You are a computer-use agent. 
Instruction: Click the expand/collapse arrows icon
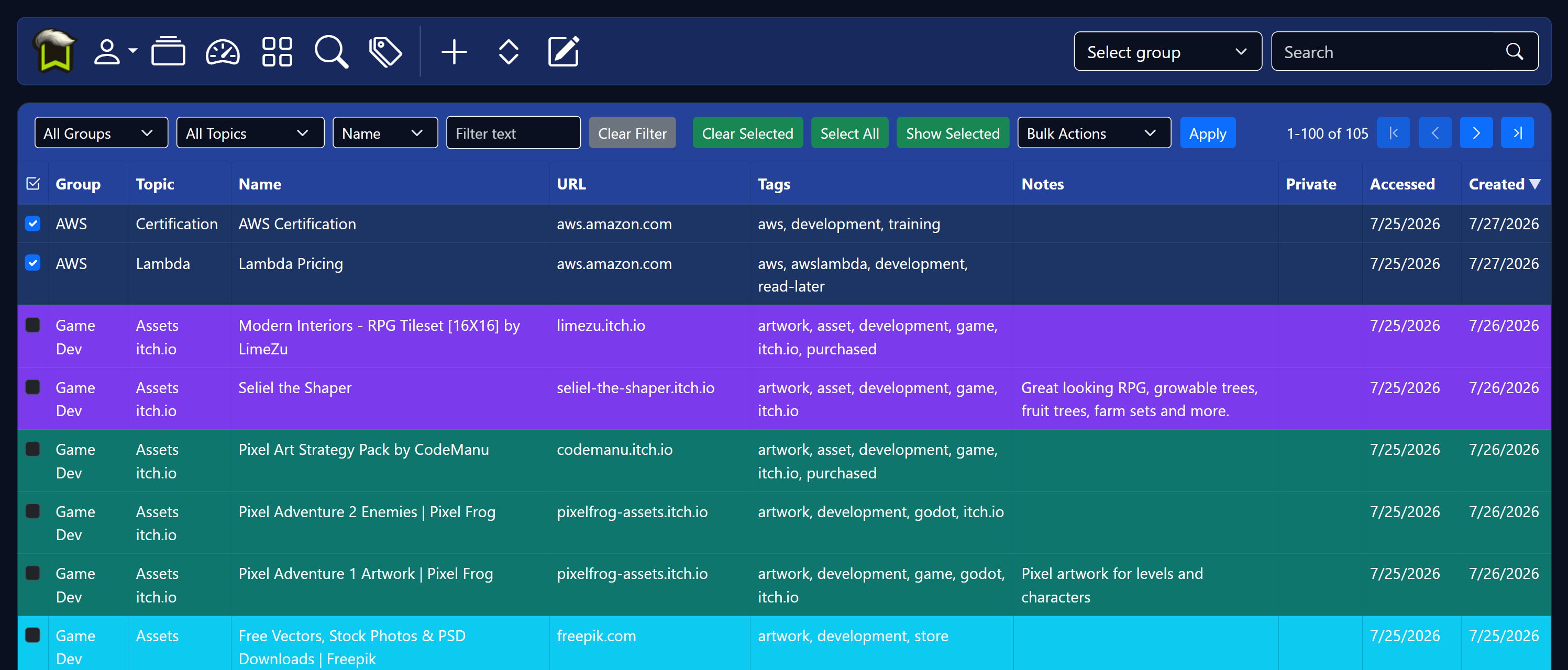point(508,52)
